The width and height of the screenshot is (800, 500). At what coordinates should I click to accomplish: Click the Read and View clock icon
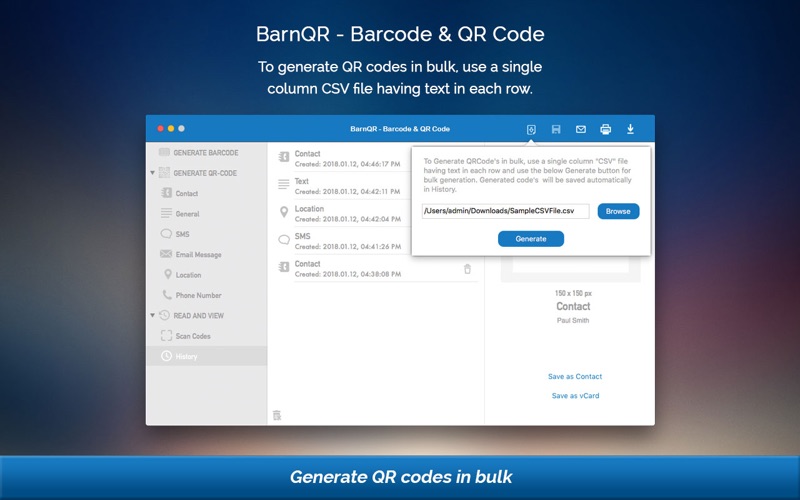point(164,315)
